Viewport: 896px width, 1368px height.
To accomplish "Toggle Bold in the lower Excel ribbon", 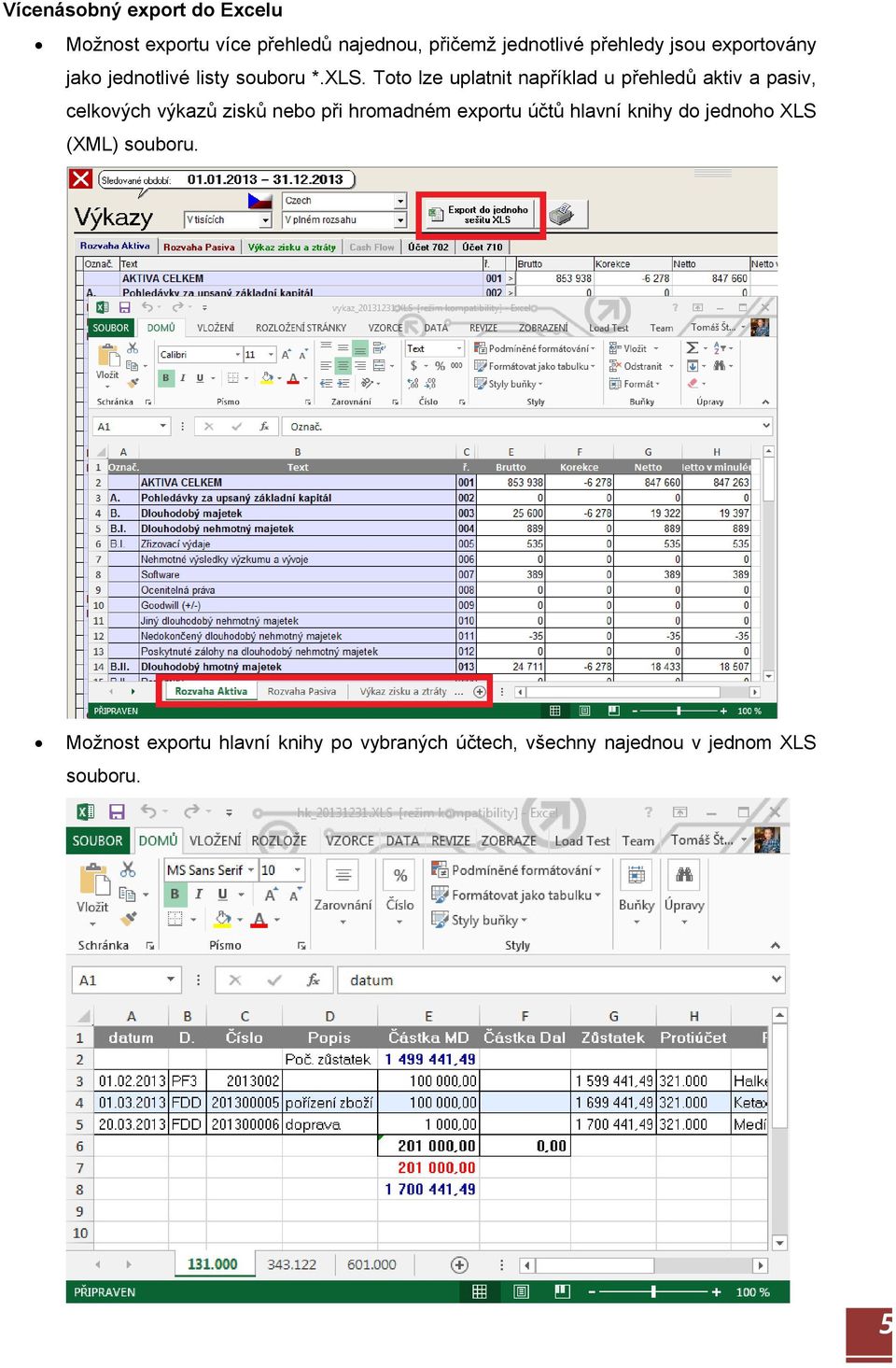I will [174, 894].
